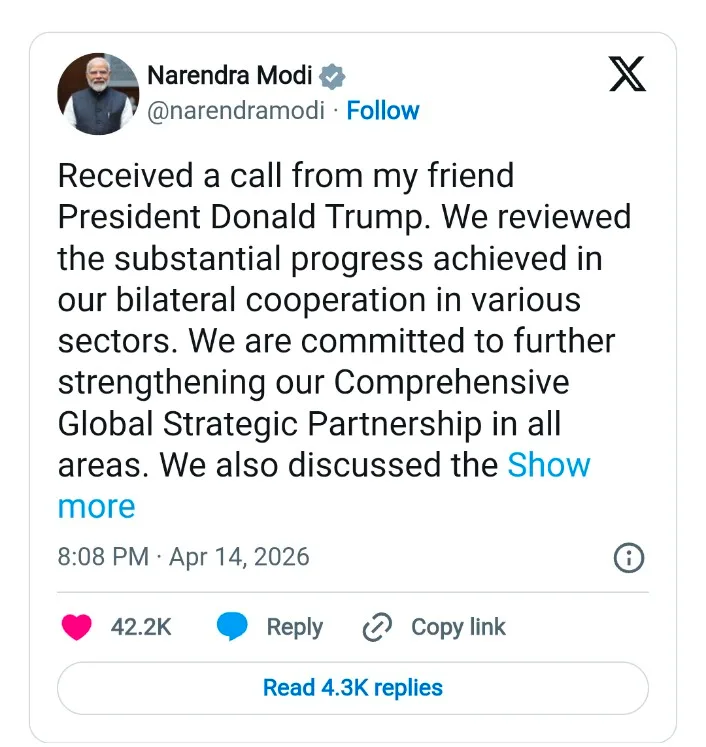Screen dimensions: 706x747
Task: Open Narendra Modi's profile picture
Action: tap(98, 93)
